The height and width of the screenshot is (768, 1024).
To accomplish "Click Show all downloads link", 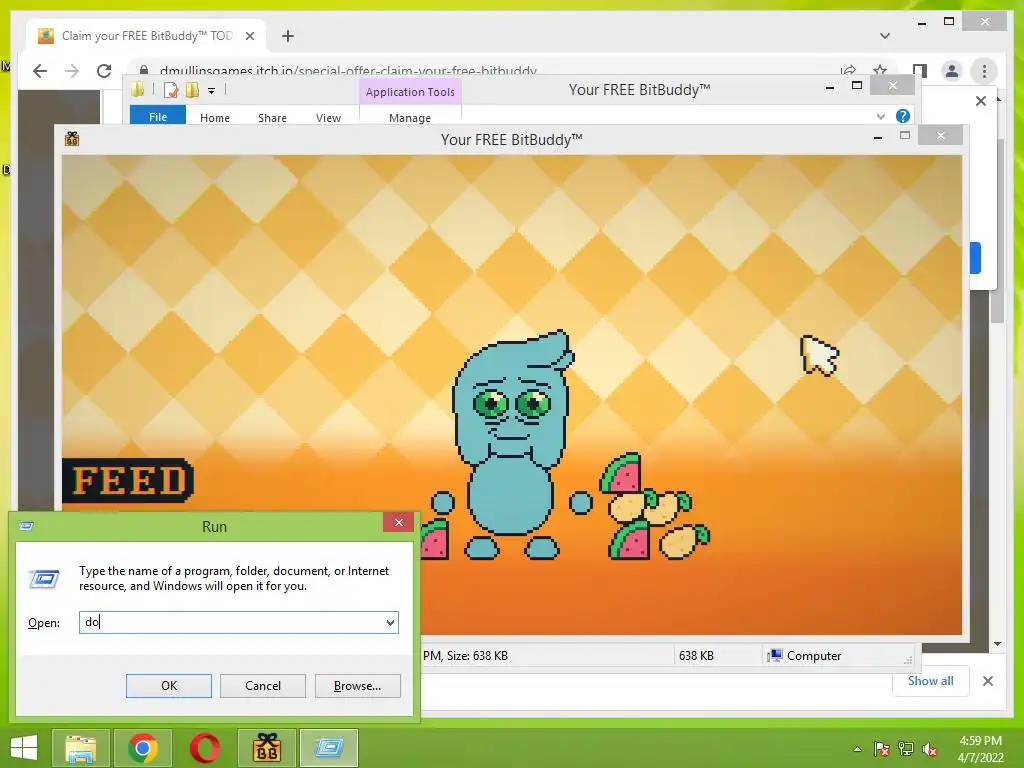I will pyautogui.click(x=931, y=680).
